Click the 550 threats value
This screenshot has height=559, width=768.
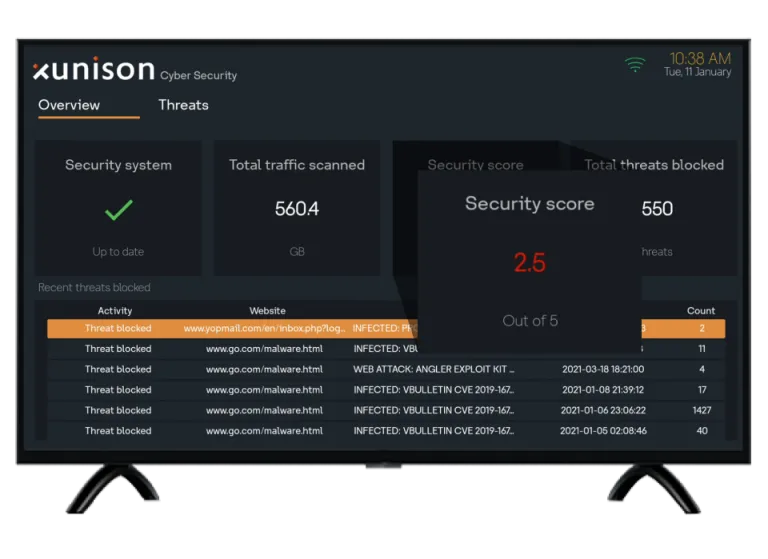(657, 209)
